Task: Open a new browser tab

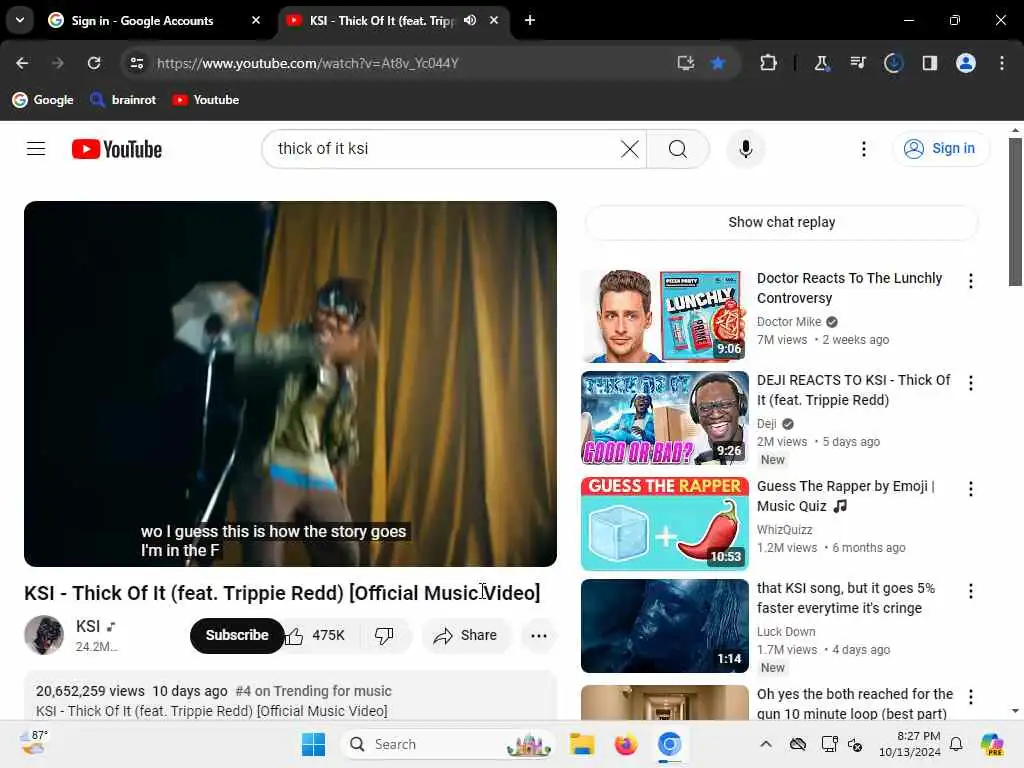Action: tap(530, 20)
